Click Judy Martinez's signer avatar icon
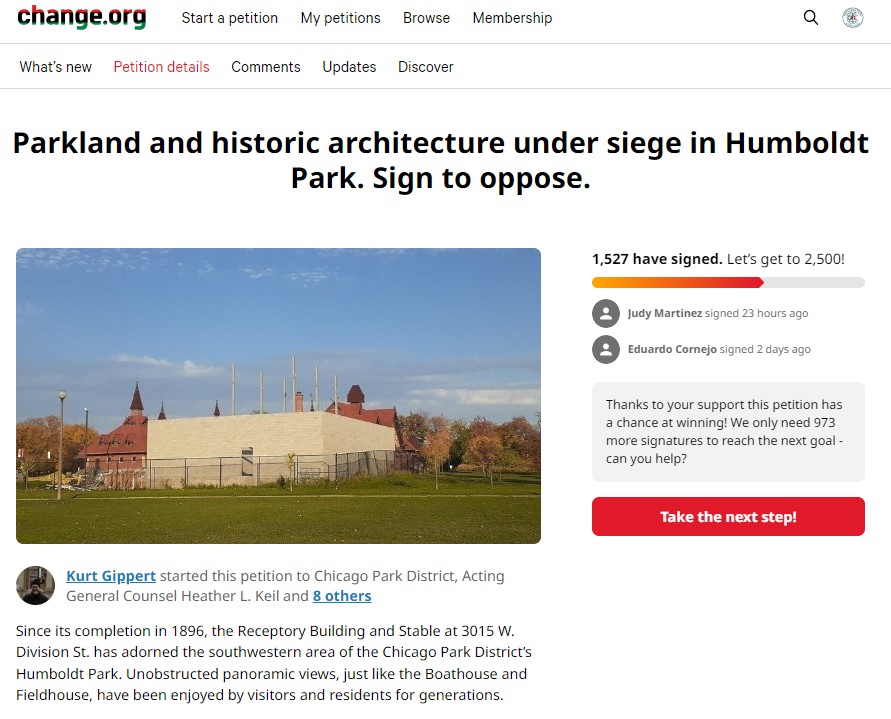The image size is (891, 719). (606, 314)
